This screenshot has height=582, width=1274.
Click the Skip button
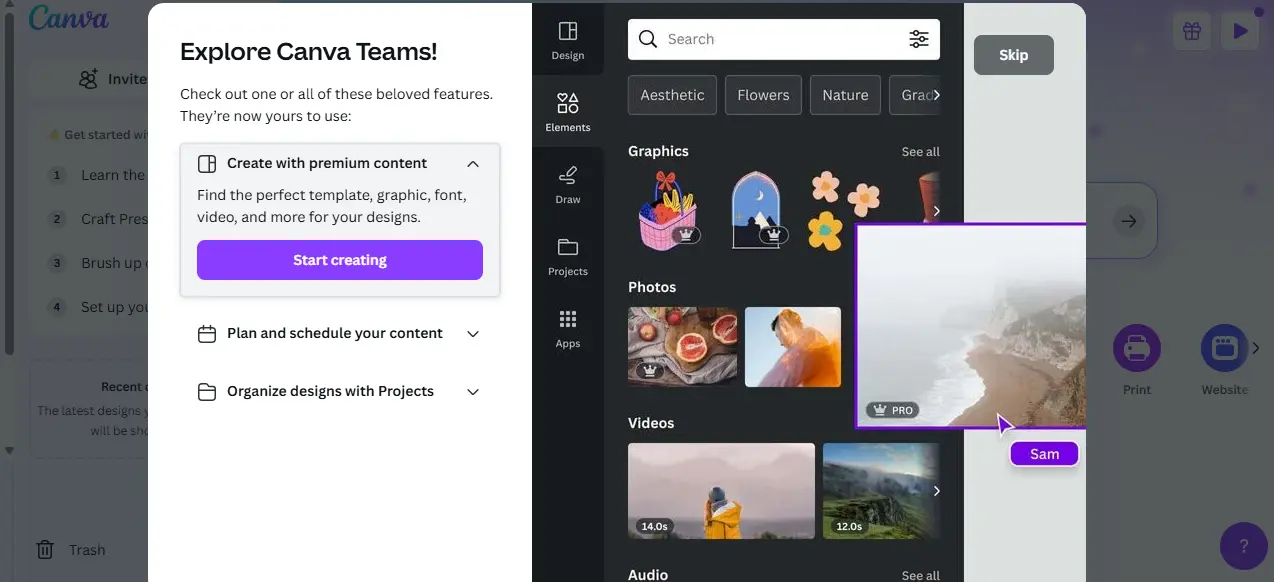1014,55
